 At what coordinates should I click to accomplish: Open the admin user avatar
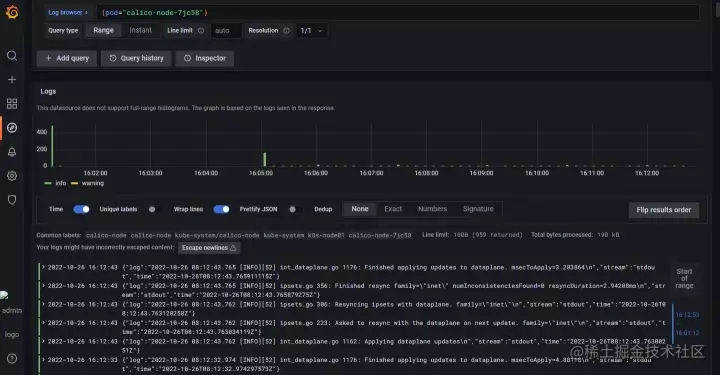tap(5, 296)
